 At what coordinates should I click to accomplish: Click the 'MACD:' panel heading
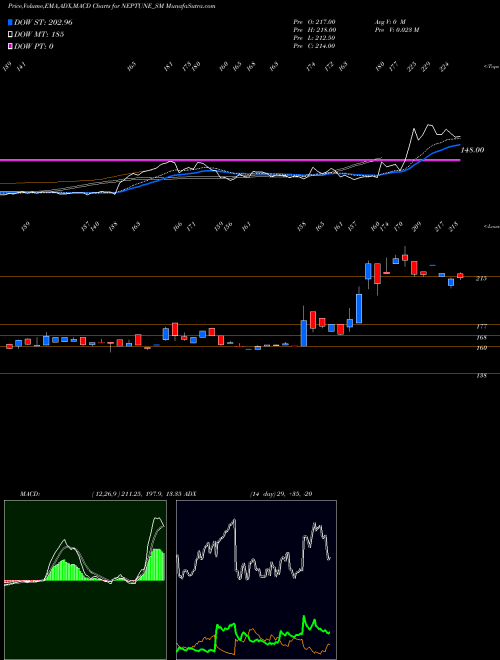[30, 494]
